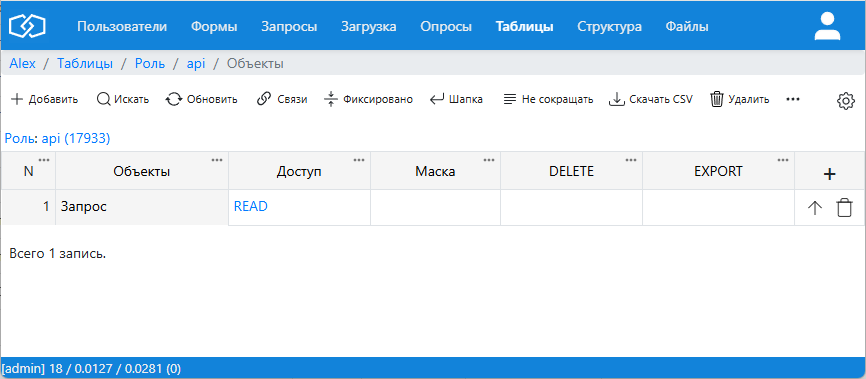The height and width of the screenshot is (379, 866).
Task: Open the Опросы menu
Action: [x=446, y=27]
